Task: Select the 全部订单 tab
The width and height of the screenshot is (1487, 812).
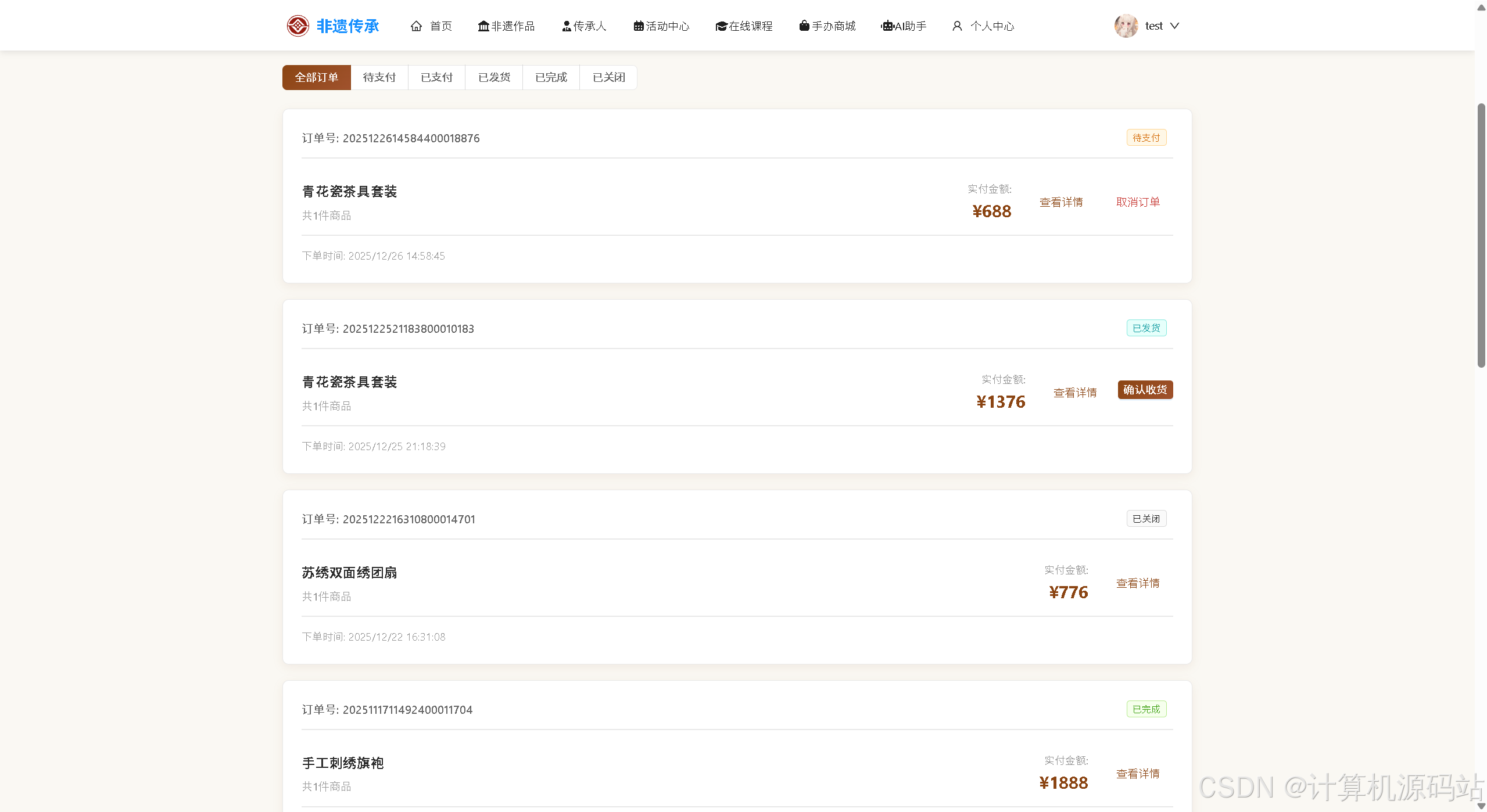Action: (316, 77)
